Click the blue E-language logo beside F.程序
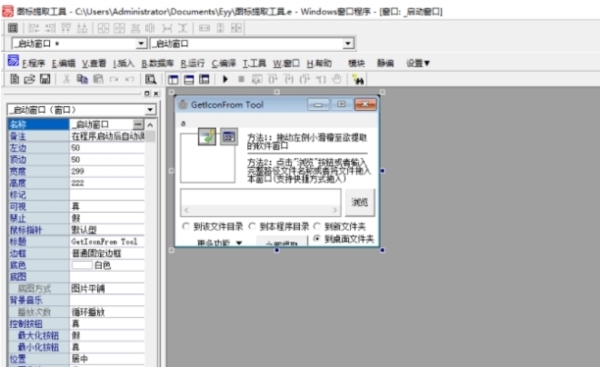The width and height of the screenshot is (600, 367). 13,61
